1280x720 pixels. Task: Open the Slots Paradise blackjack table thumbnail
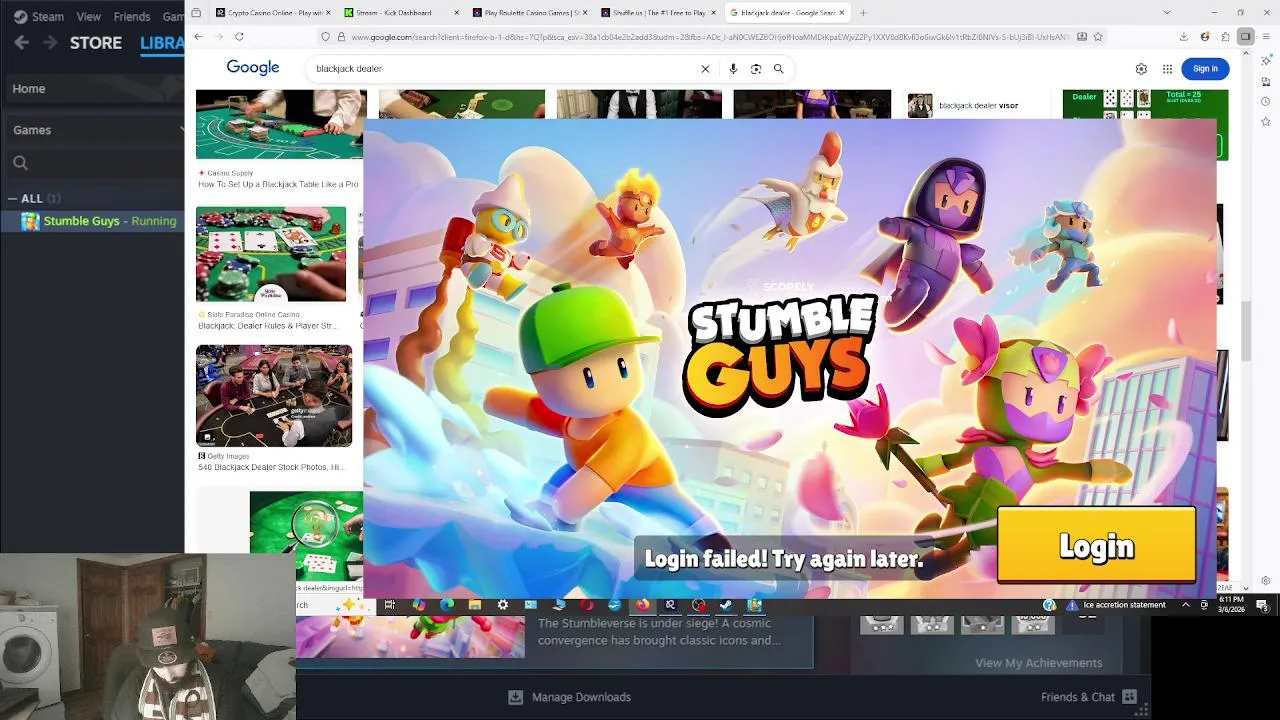[271, 254]
